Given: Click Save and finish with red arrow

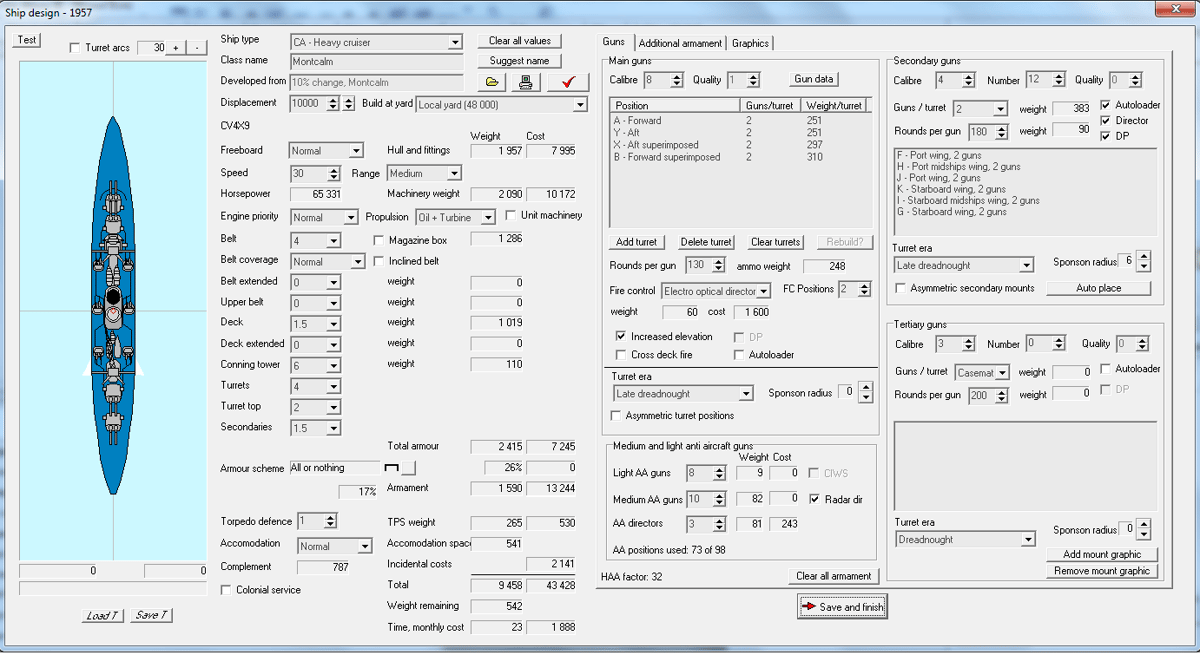Looking at the screenshot, I should [x=842, y=607].
